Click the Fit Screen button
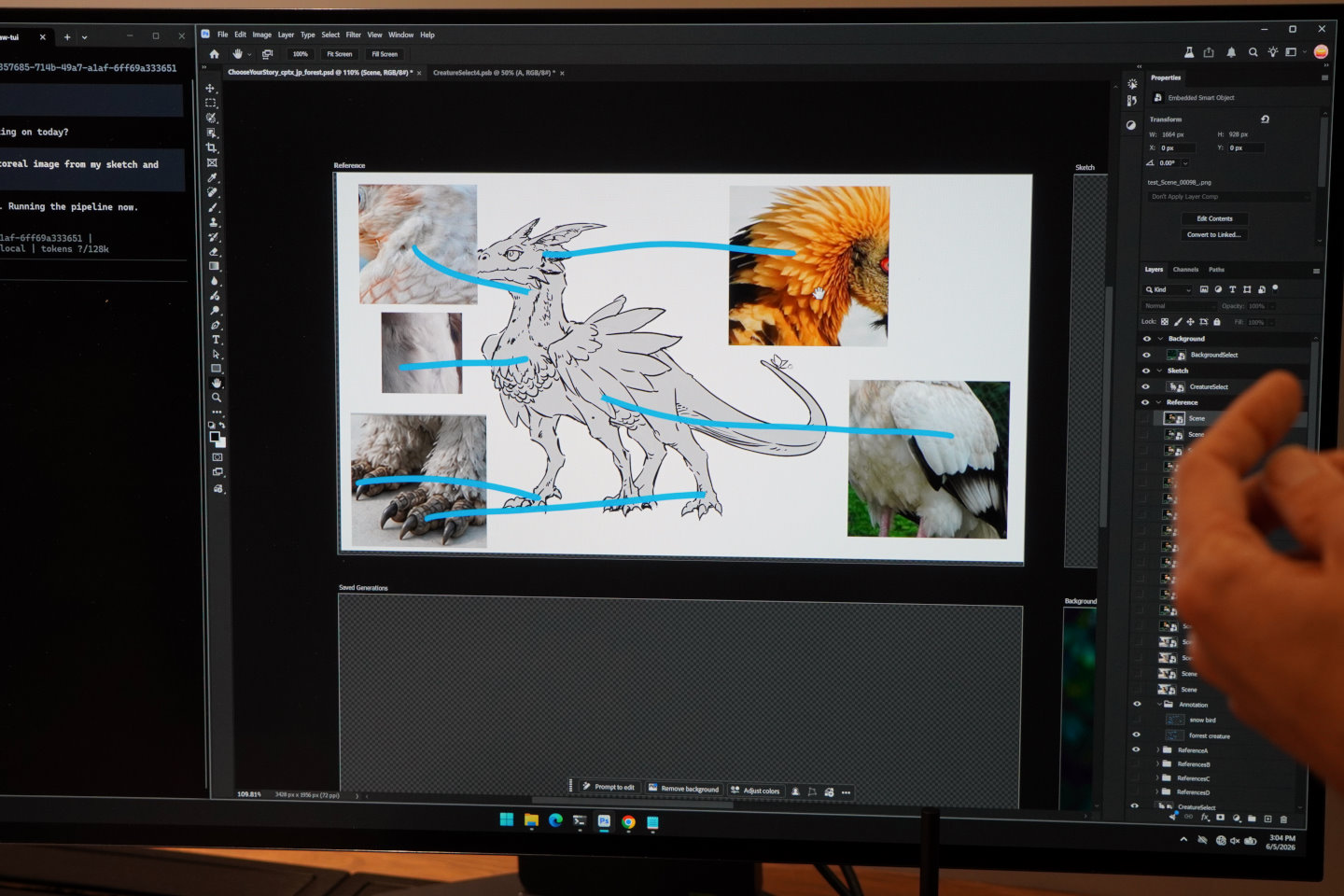 click(x=340, y=54)
